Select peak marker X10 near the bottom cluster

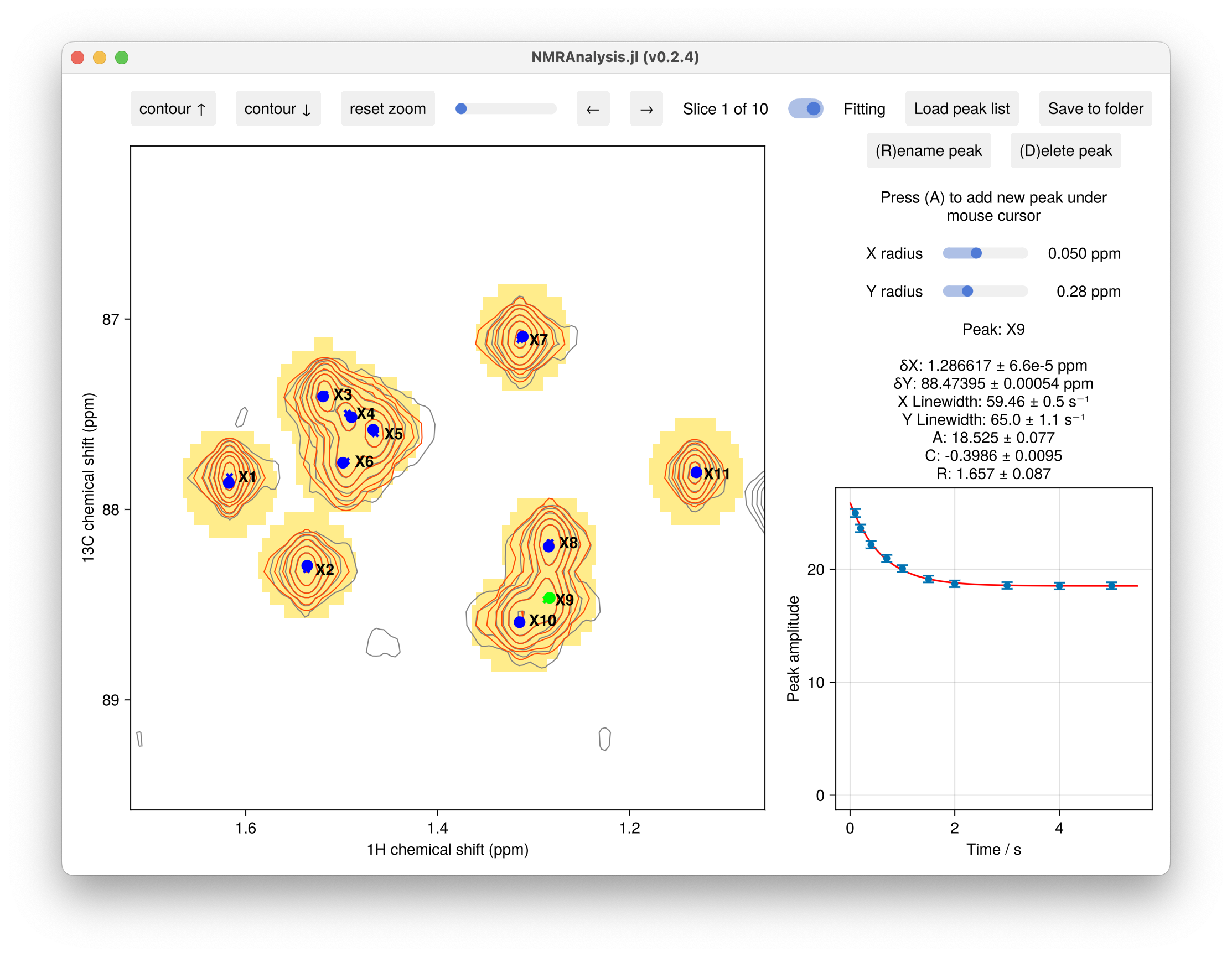(x=520, y=622)
